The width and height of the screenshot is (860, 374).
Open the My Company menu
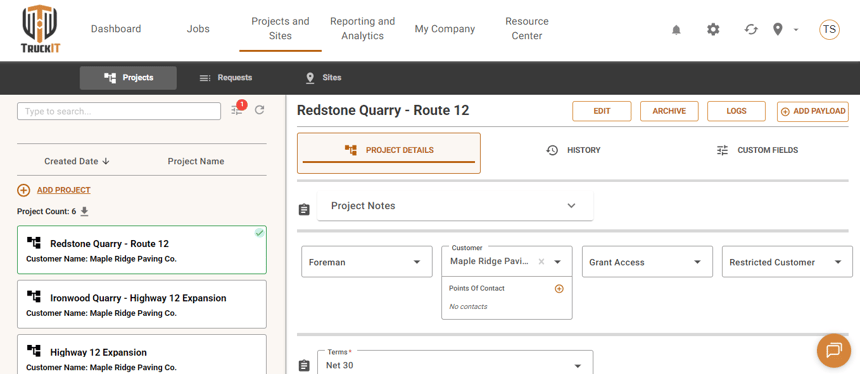445,29
